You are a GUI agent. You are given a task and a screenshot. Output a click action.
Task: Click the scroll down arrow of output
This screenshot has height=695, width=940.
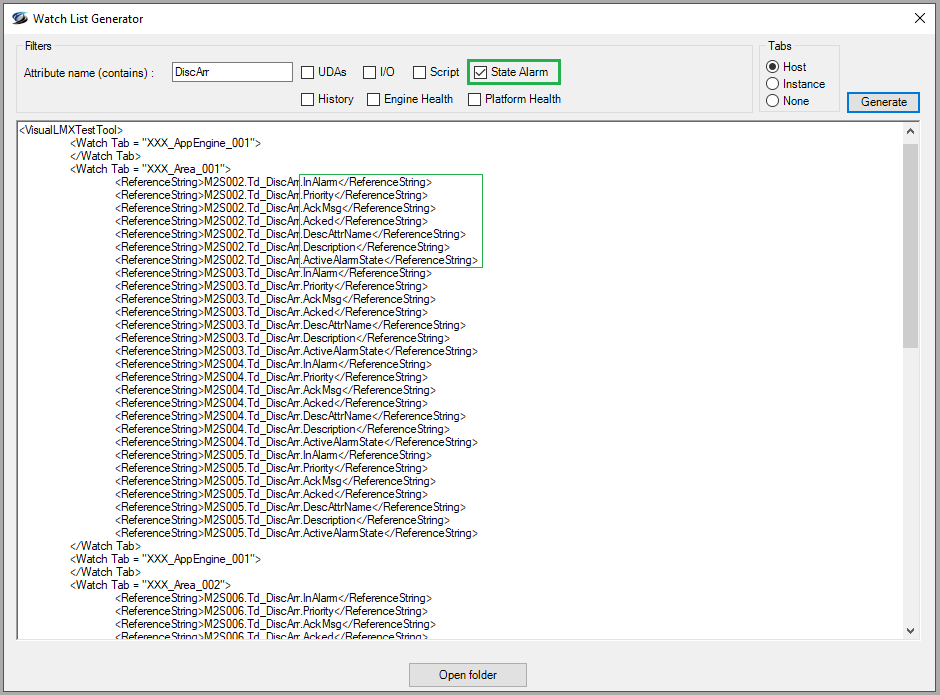pos(910,630)
